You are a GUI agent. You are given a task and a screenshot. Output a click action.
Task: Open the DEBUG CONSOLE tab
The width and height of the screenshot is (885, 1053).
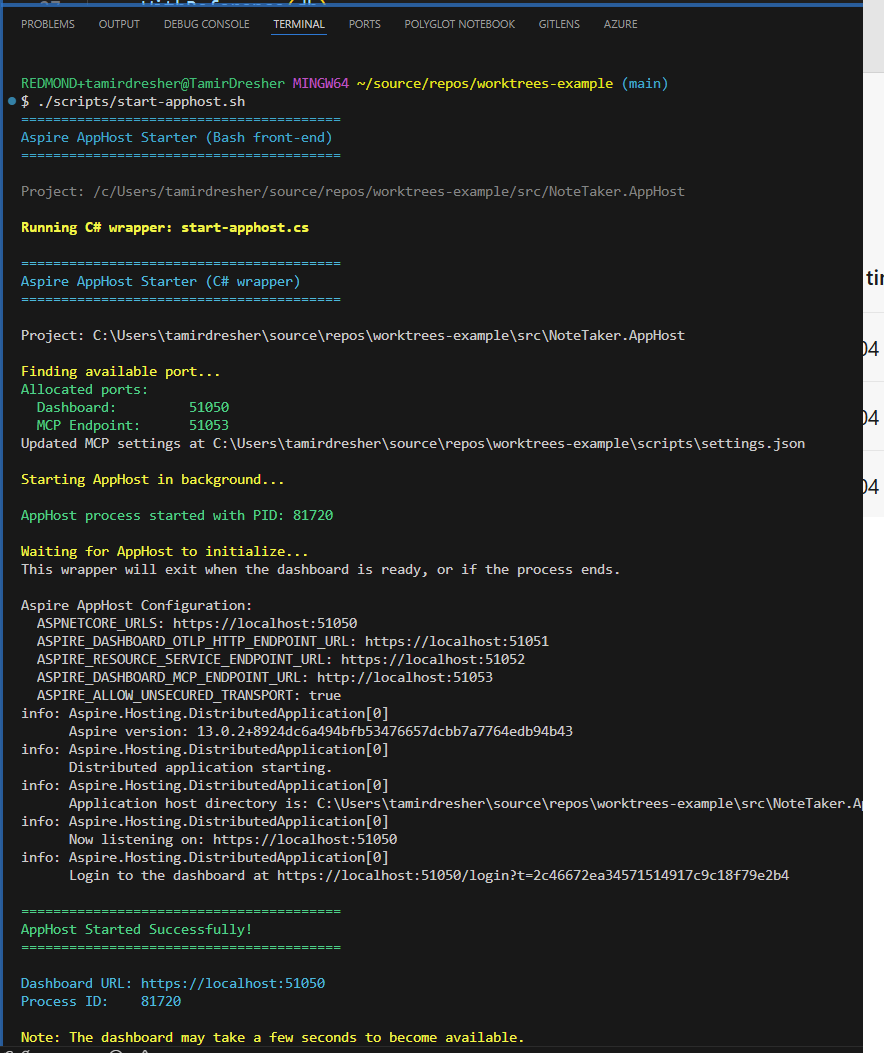pos(206,24)
